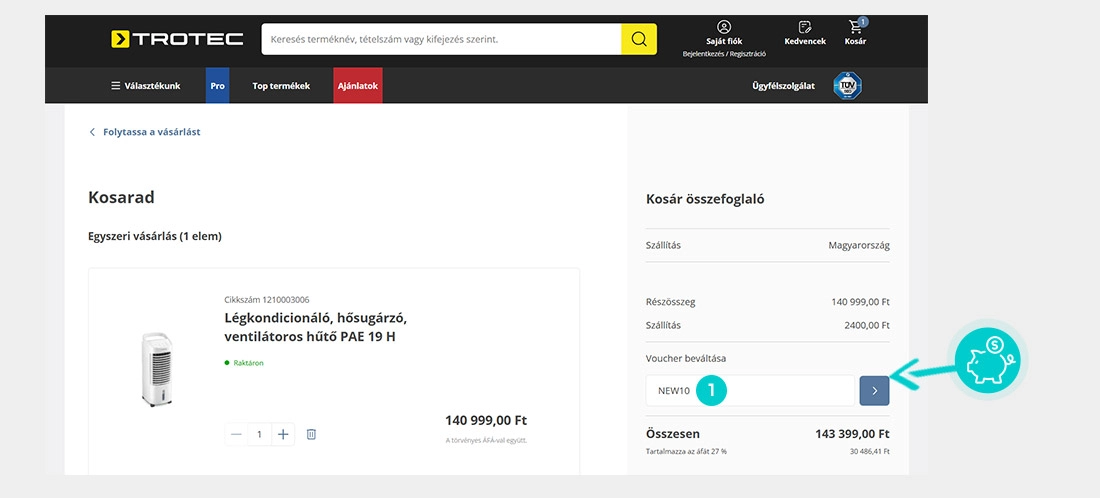Image resolution: width=1100 pixels, height=498 pixels.
Task: Click the VAT amount 30 486,41 Ft
Action: (x=869, y=452)
